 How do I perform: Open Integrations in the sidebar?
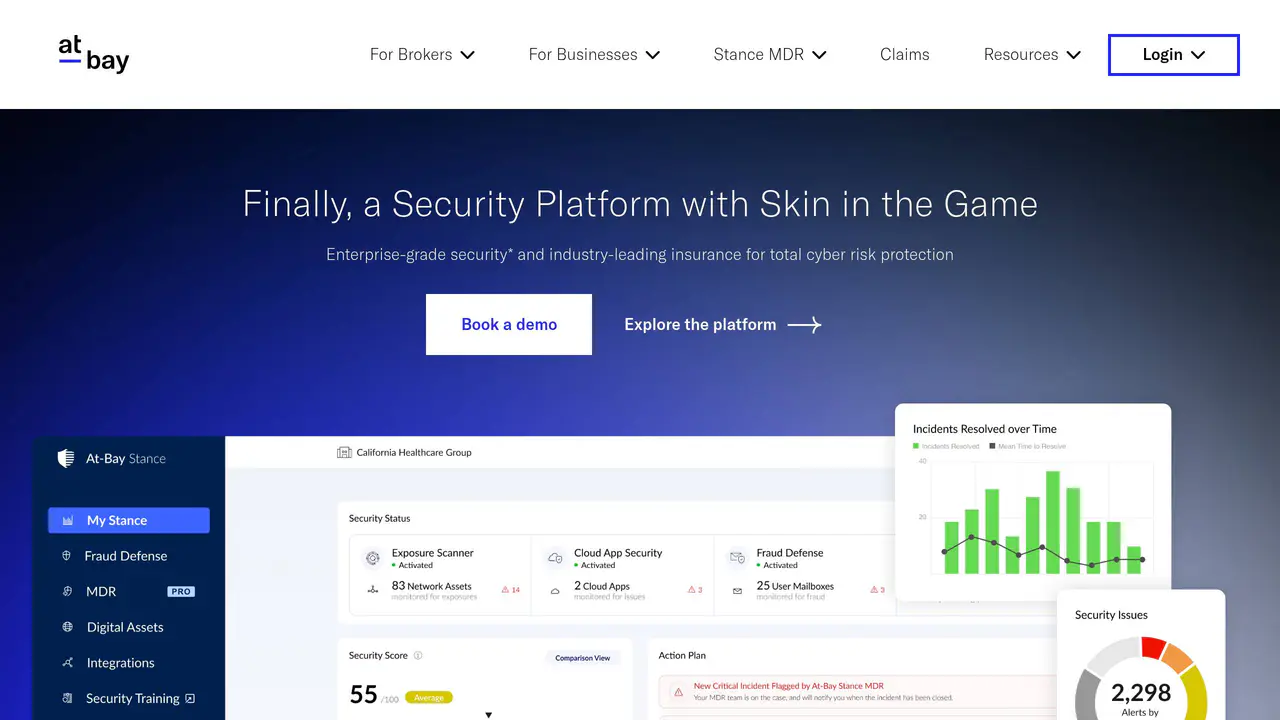pos(121,663)
